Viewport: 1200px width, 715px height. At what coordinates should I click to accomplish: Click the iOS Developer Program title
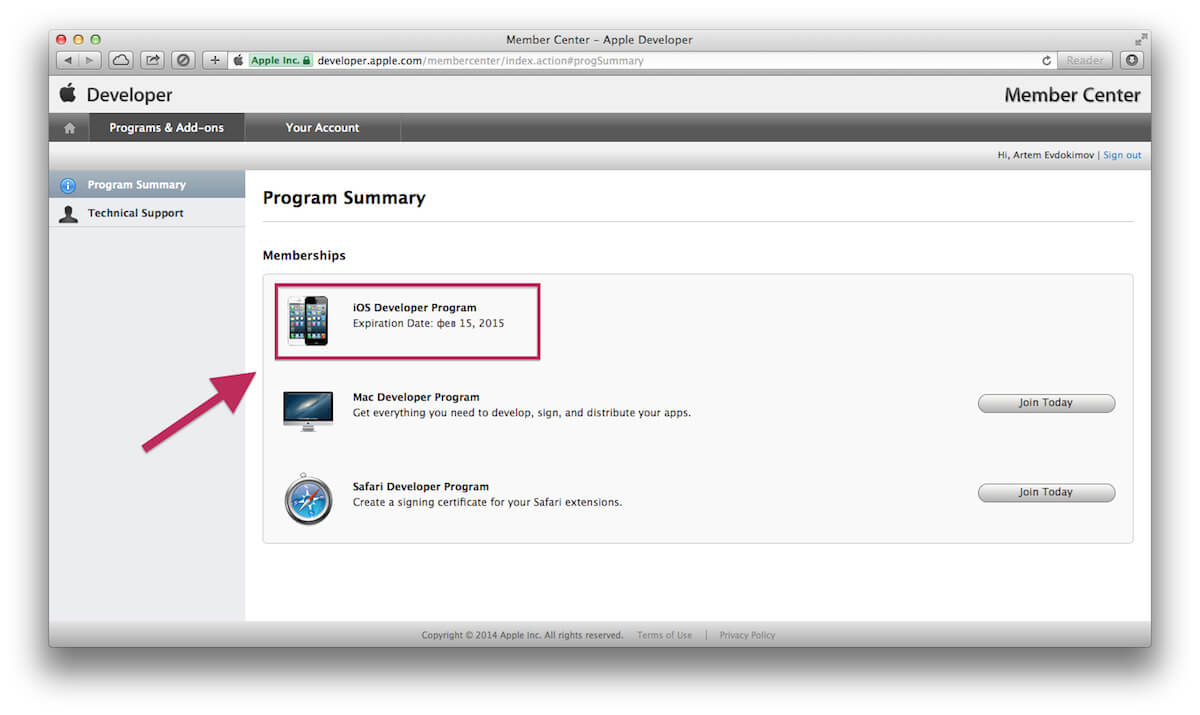click(x=415, y=308)
